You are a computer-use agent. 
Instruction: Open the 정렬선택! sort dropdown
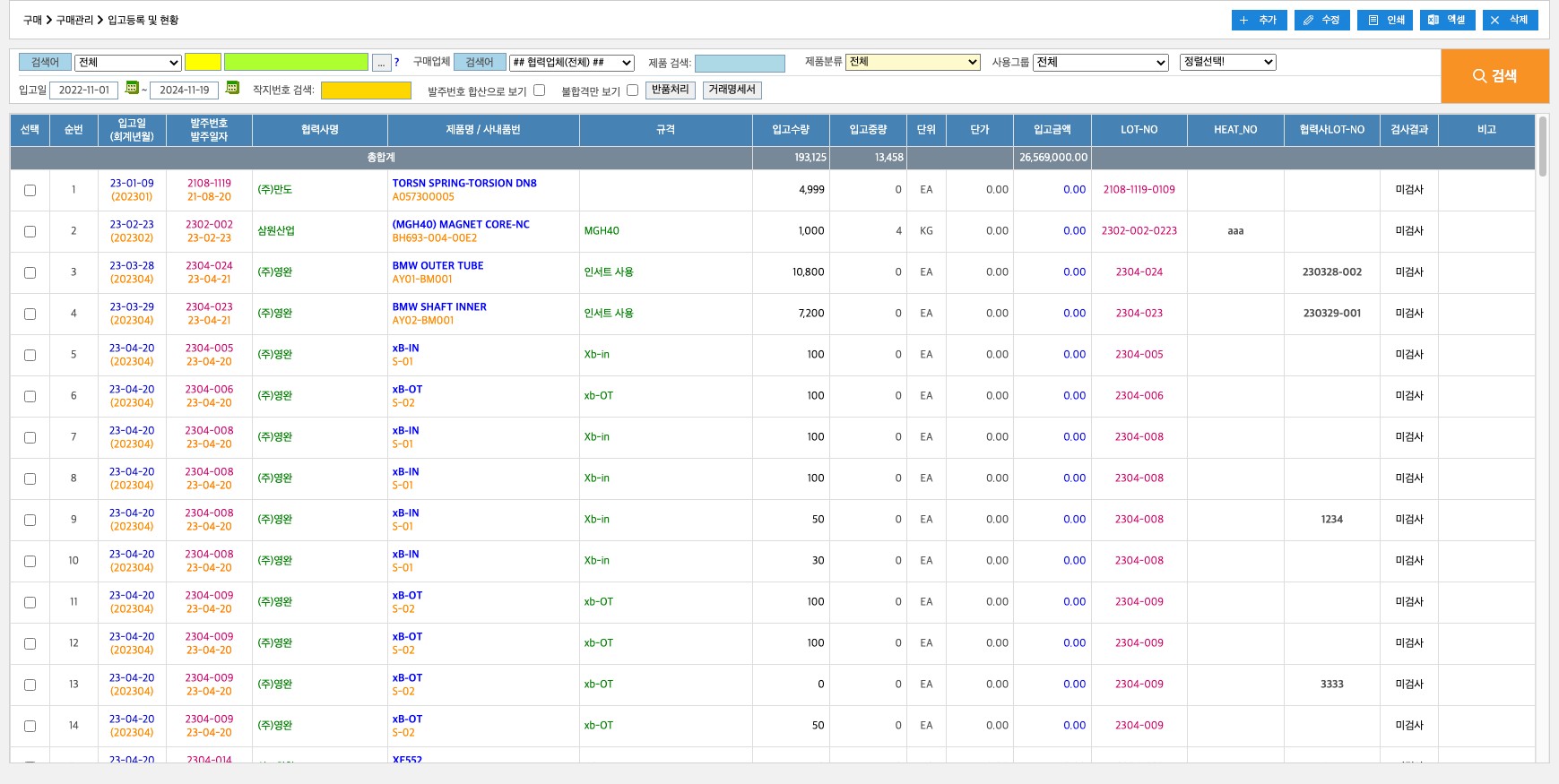click(x=1227, y=62)
